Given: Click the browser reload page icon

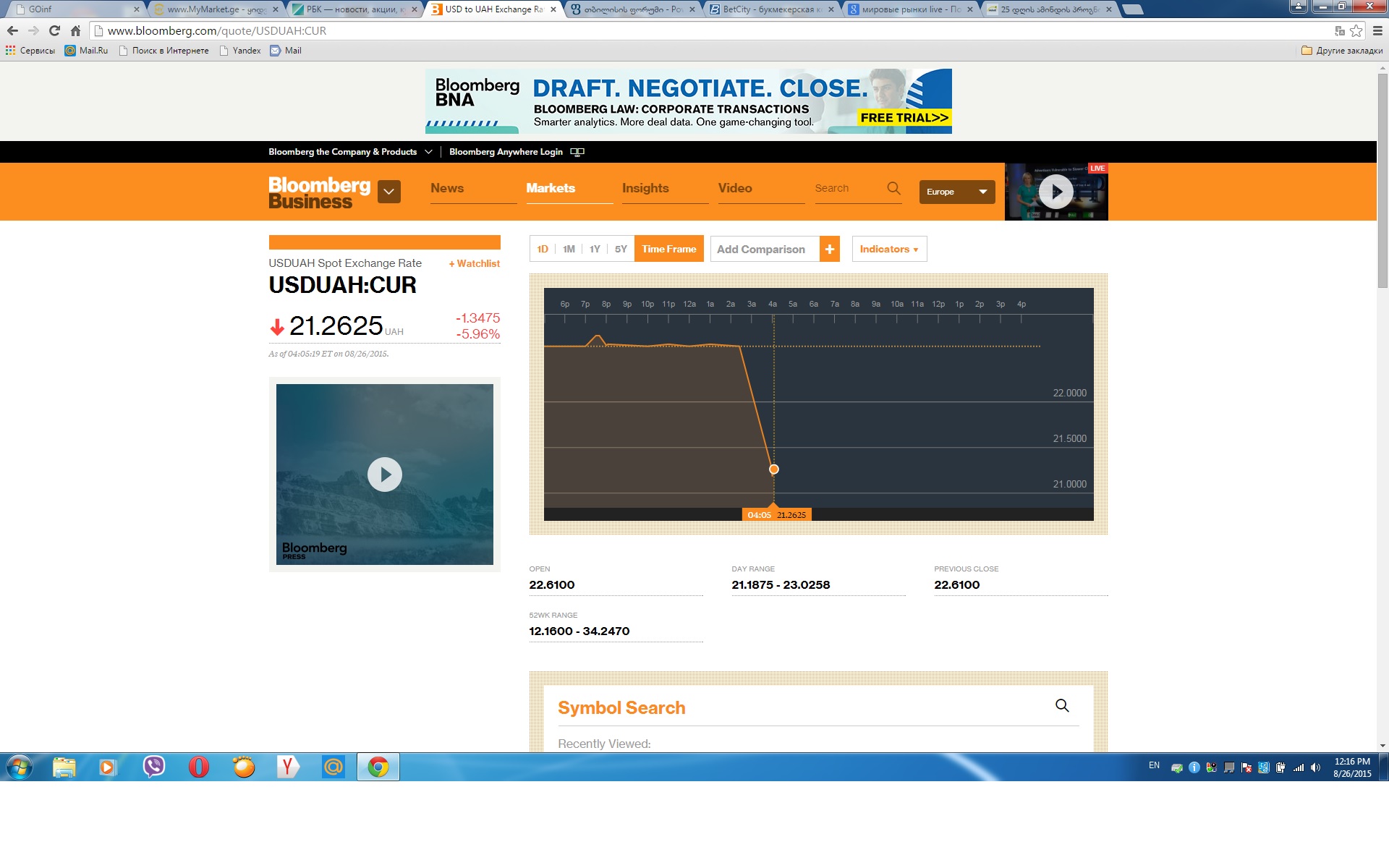Looking at the screenshot, I should coord(54,30).
